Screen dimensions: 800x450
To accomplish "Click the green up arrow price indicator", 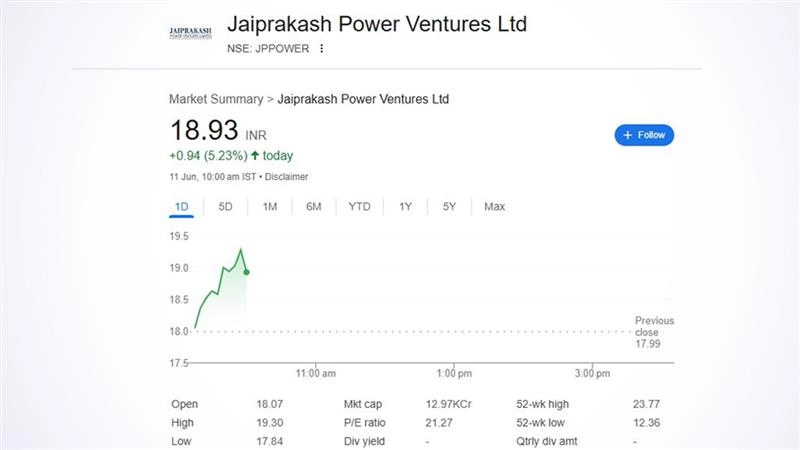I will pyautogui.click(x=255, y=155).
